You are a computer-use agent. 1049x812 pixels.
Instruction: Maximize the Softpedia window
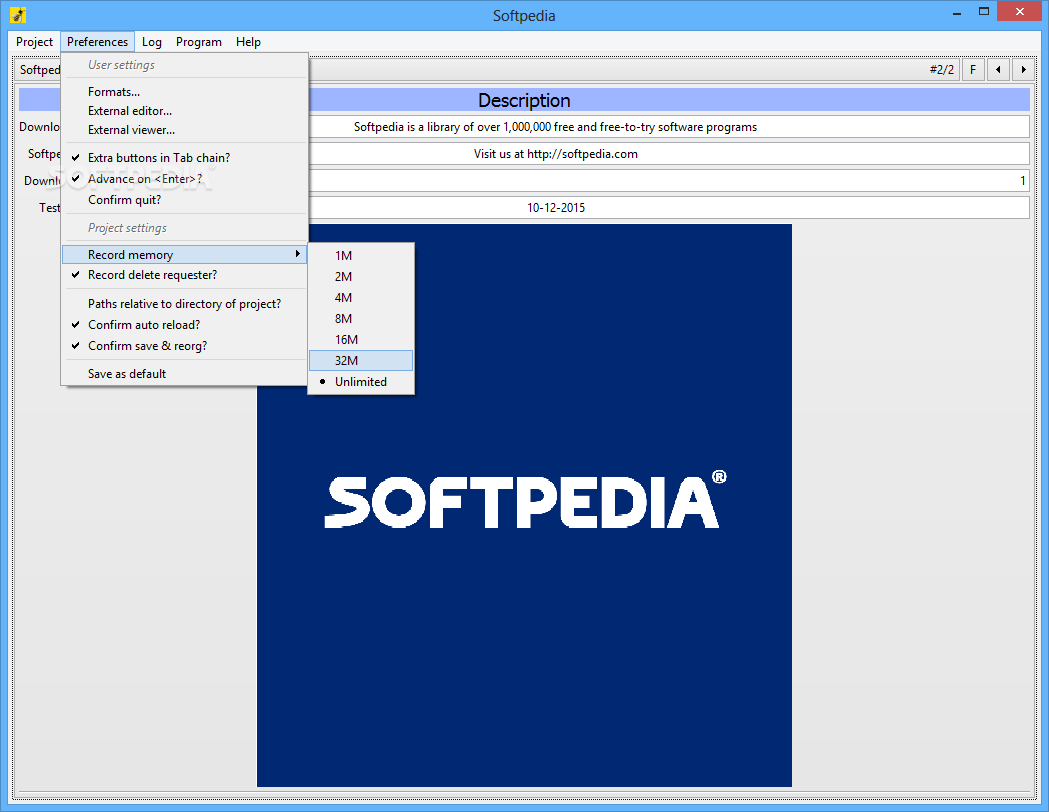(983, 12)
